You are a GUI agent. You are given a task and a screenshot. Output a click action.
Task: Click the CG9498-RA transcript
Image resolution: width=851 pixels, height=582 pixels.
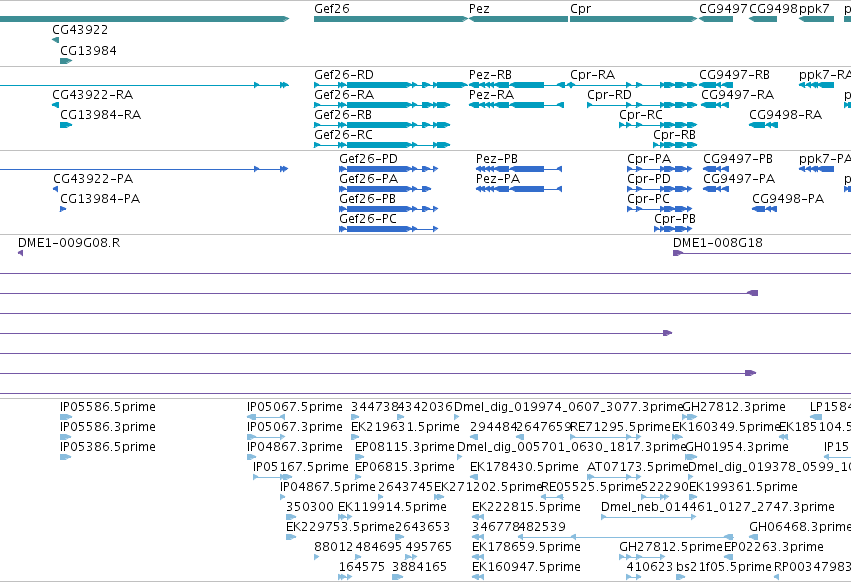[763, 125]
